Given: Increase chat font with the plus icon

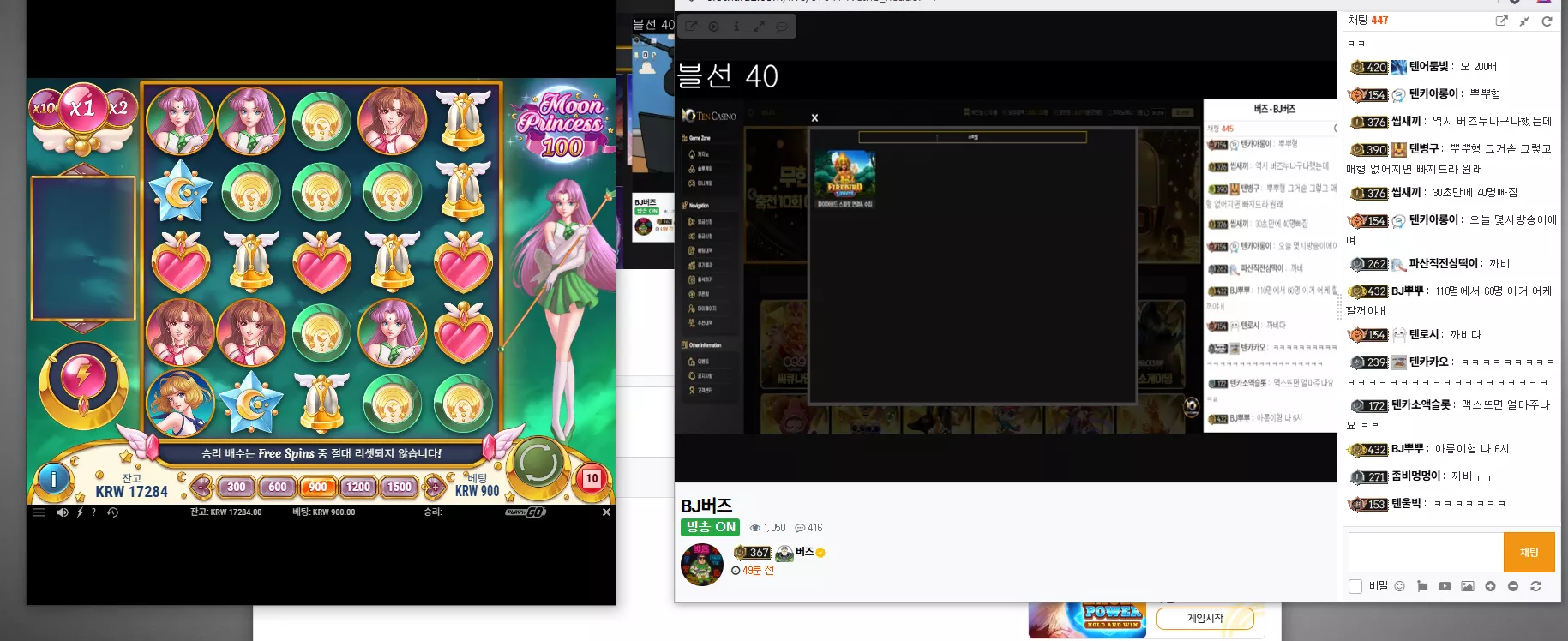Looking at the screenshot, I should 1490,586.
